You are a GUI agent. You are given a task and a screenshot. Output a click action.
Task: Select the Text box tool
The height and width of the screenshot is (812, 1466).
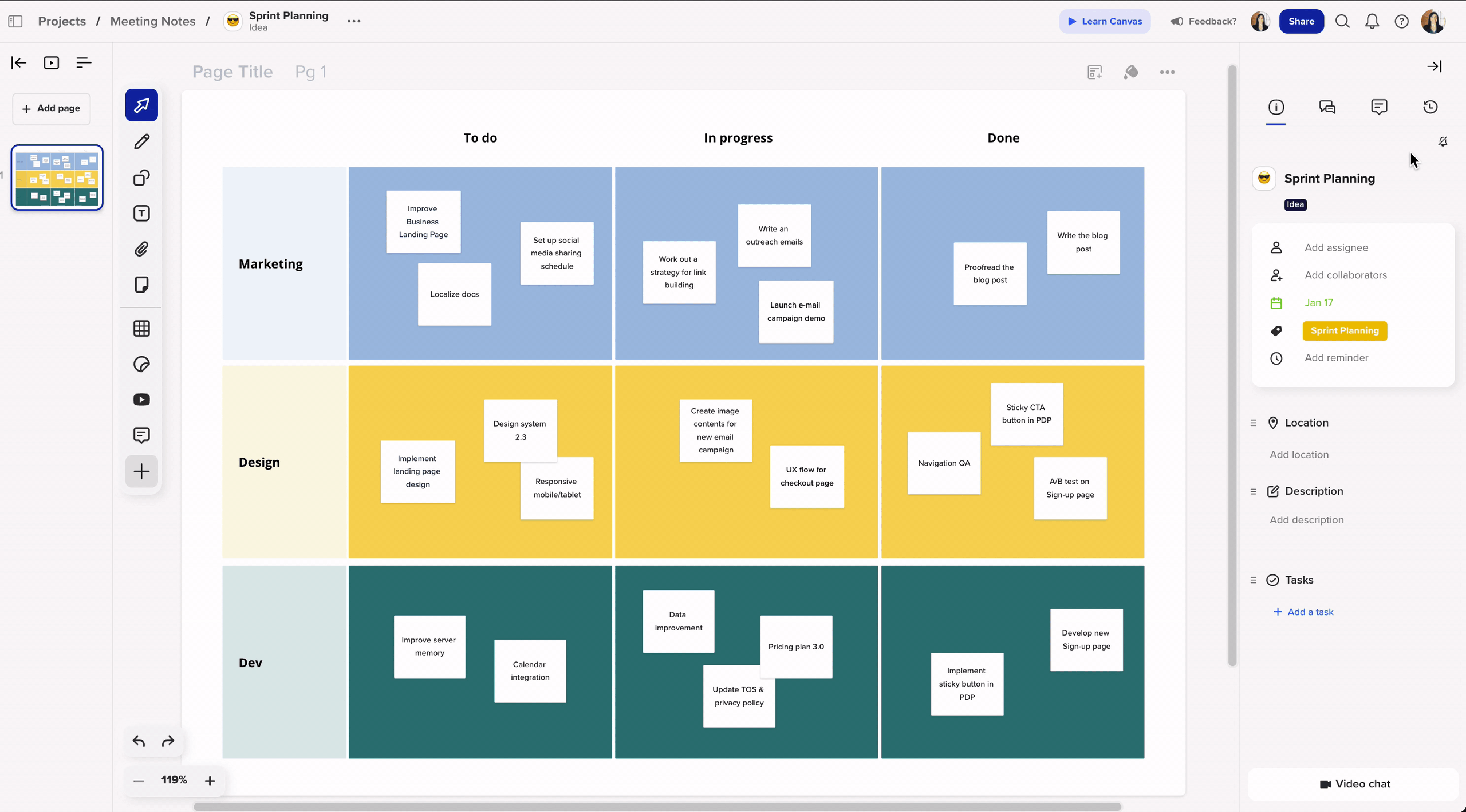(141, 214)
